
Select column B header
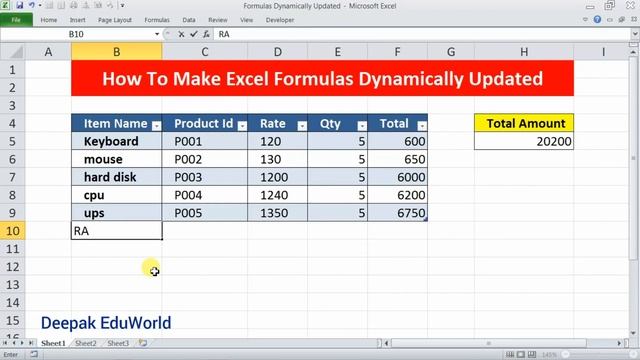[116, 52]
